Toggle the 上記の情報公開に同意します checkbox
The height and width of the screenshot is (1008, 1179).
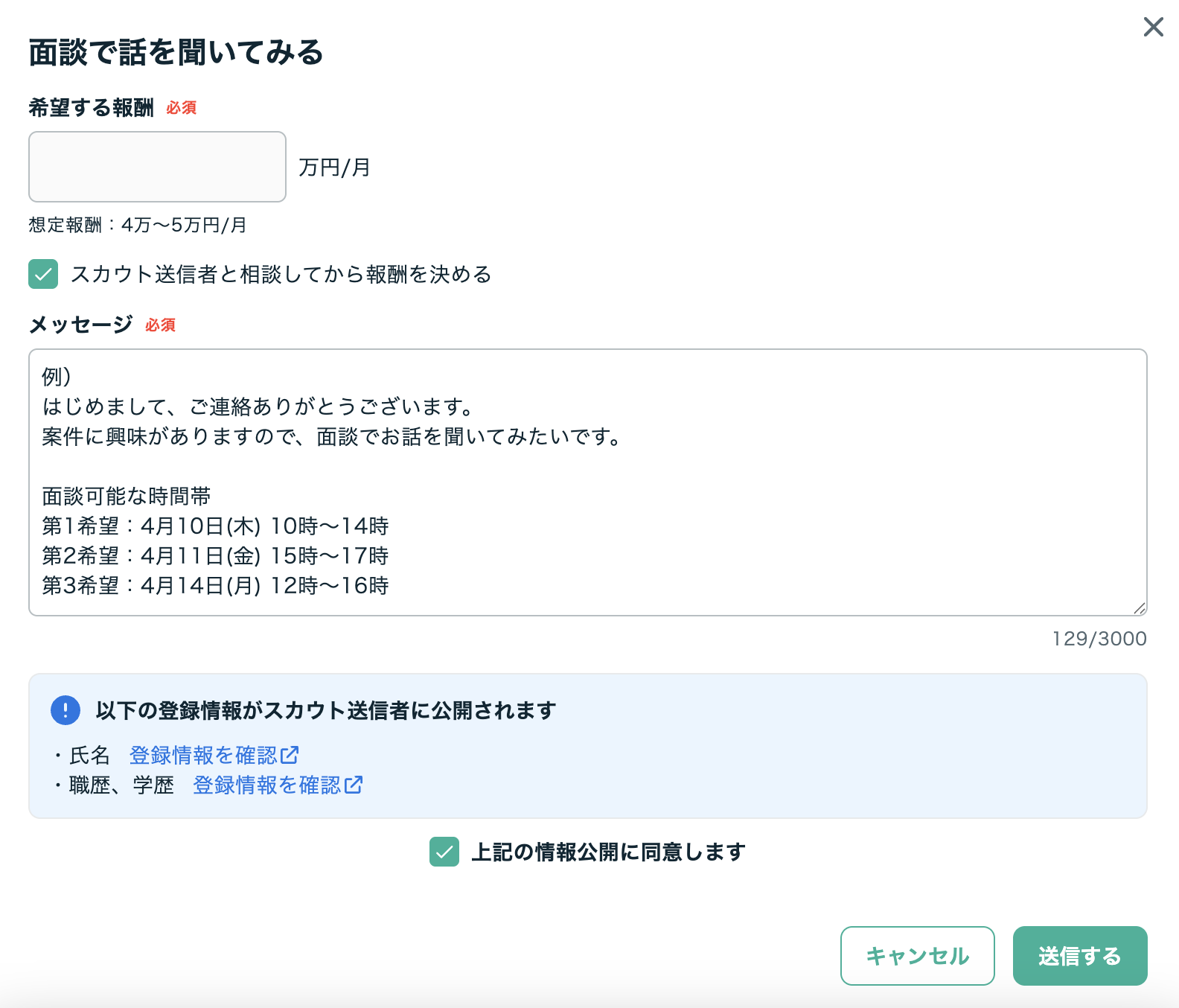coord(444,852)
